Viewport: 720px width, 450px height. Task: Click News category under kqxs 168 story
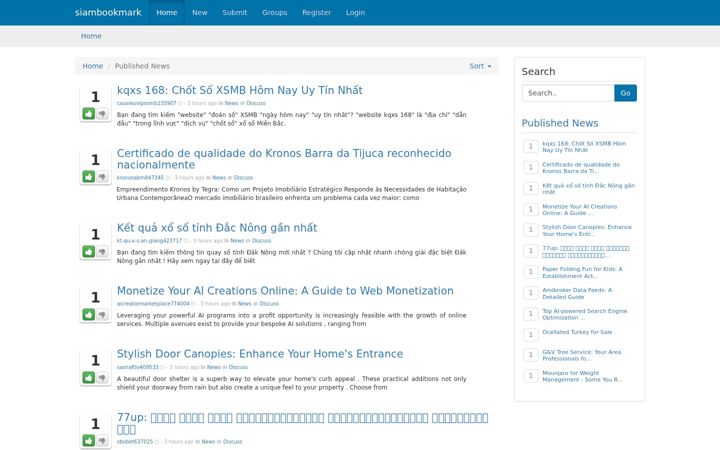[x=231, y=103]
